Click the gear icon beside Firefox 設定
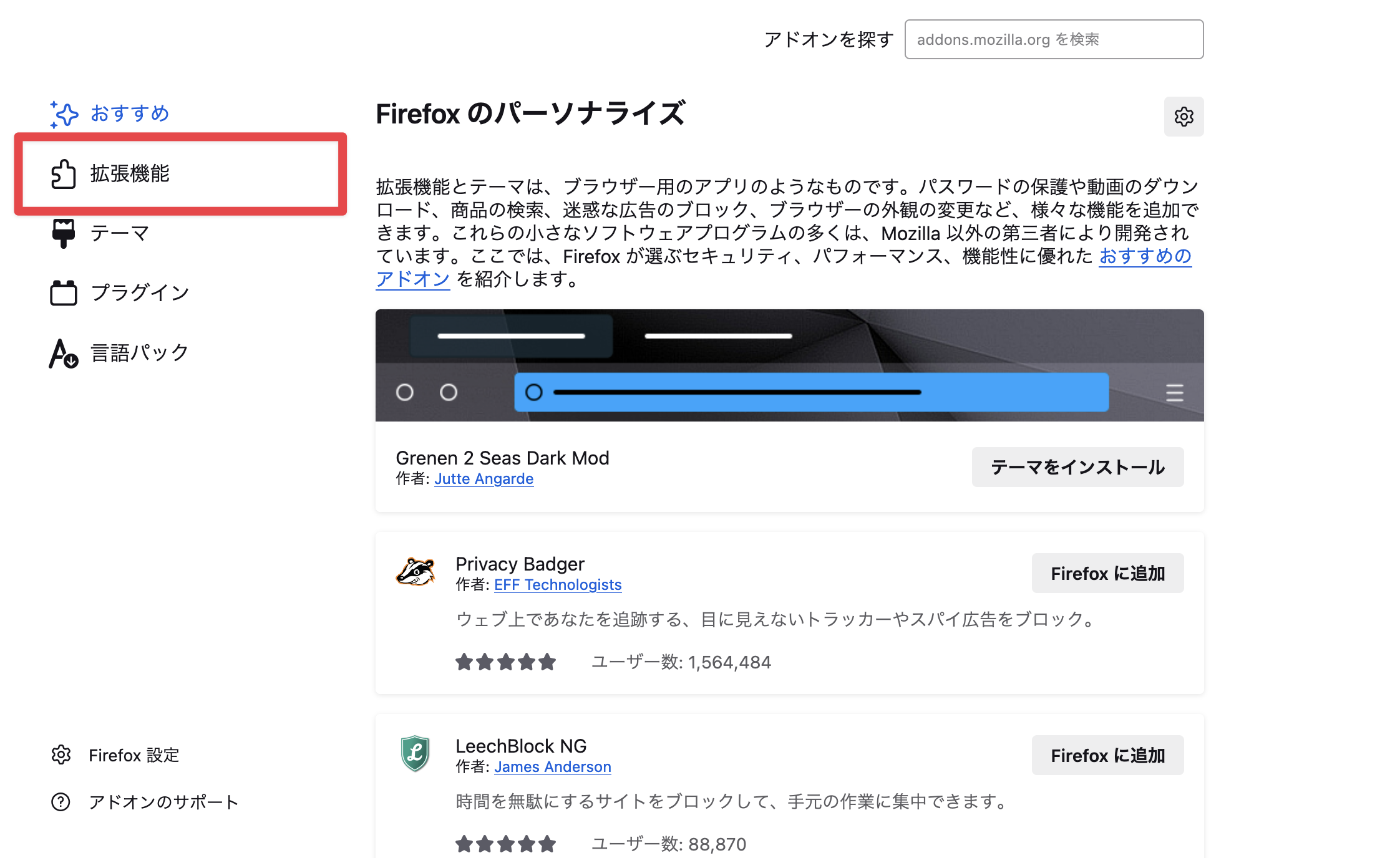Viewport: 1400px width, 858px height. point(61,754)
